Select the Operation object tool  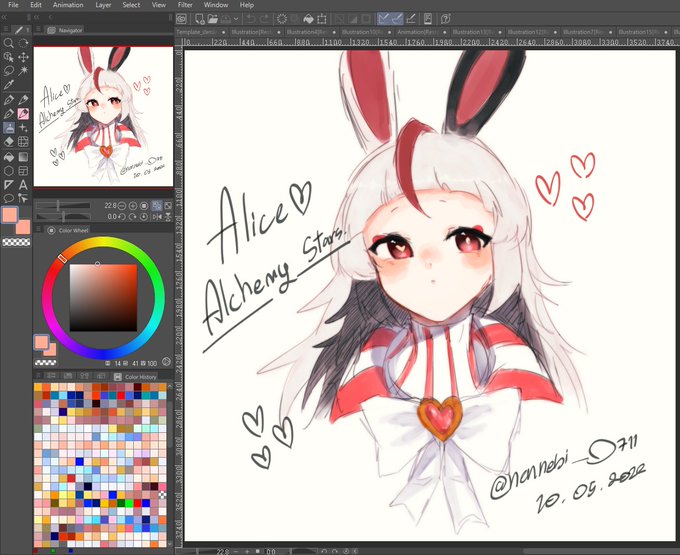9,57
